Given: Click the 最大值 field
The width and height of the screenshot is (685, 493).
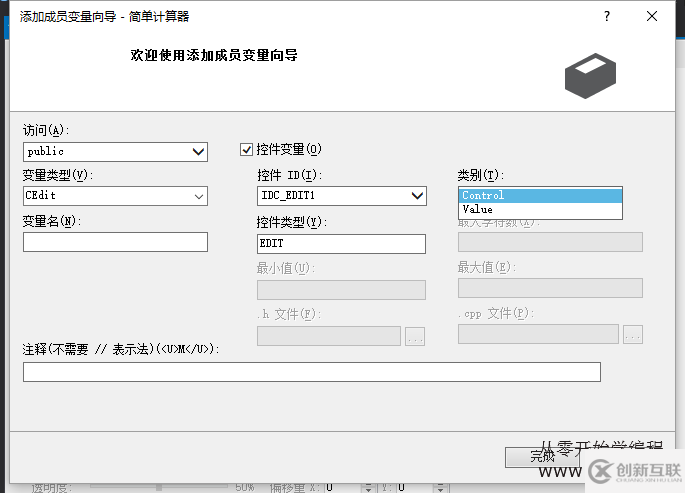Looking at the screenshot, I should pyautogui.click(x=550, y=288).
